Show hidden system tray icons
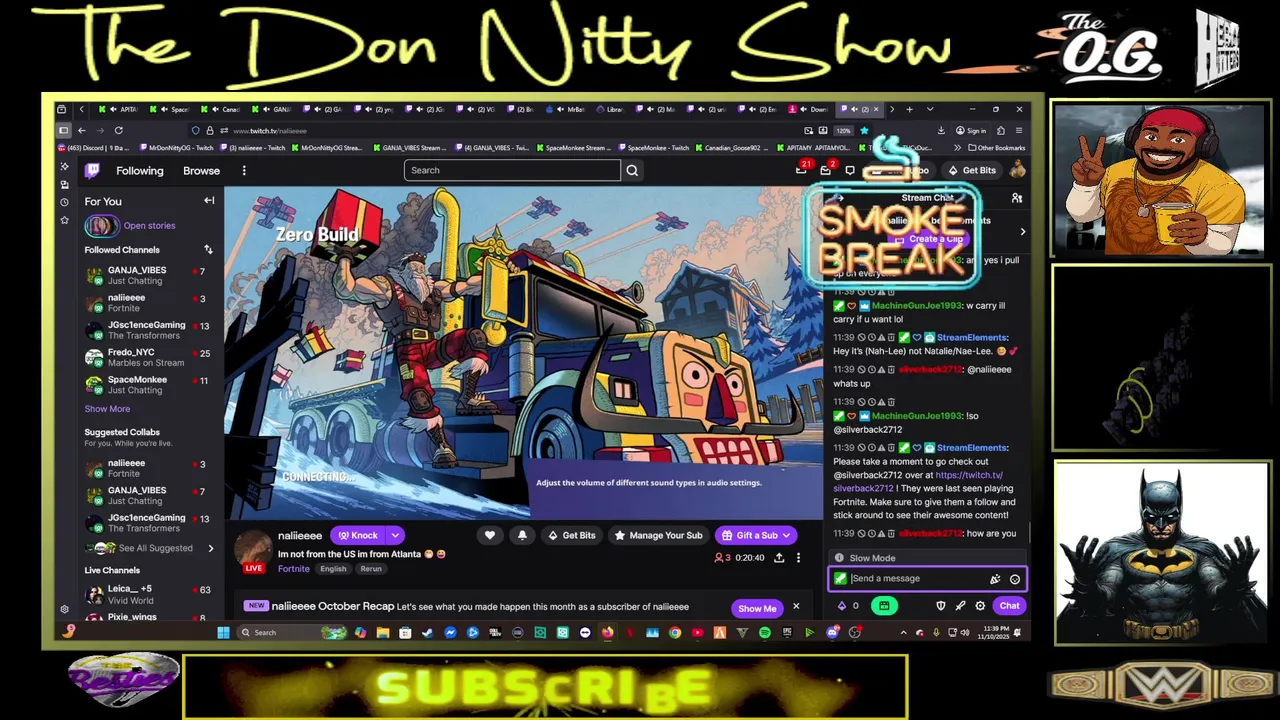 (x=903, y=633)
